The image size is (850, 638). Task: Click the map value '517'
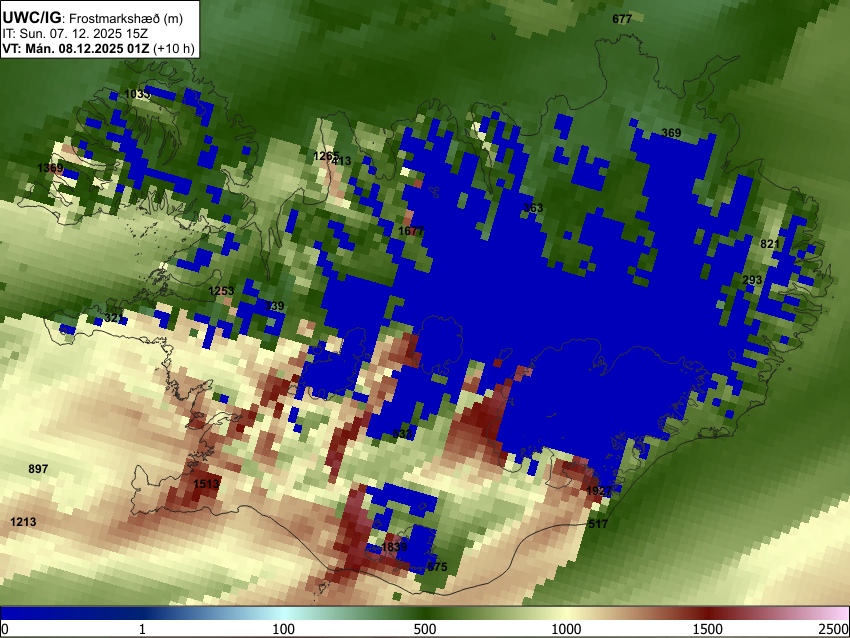tap(598, 524)
